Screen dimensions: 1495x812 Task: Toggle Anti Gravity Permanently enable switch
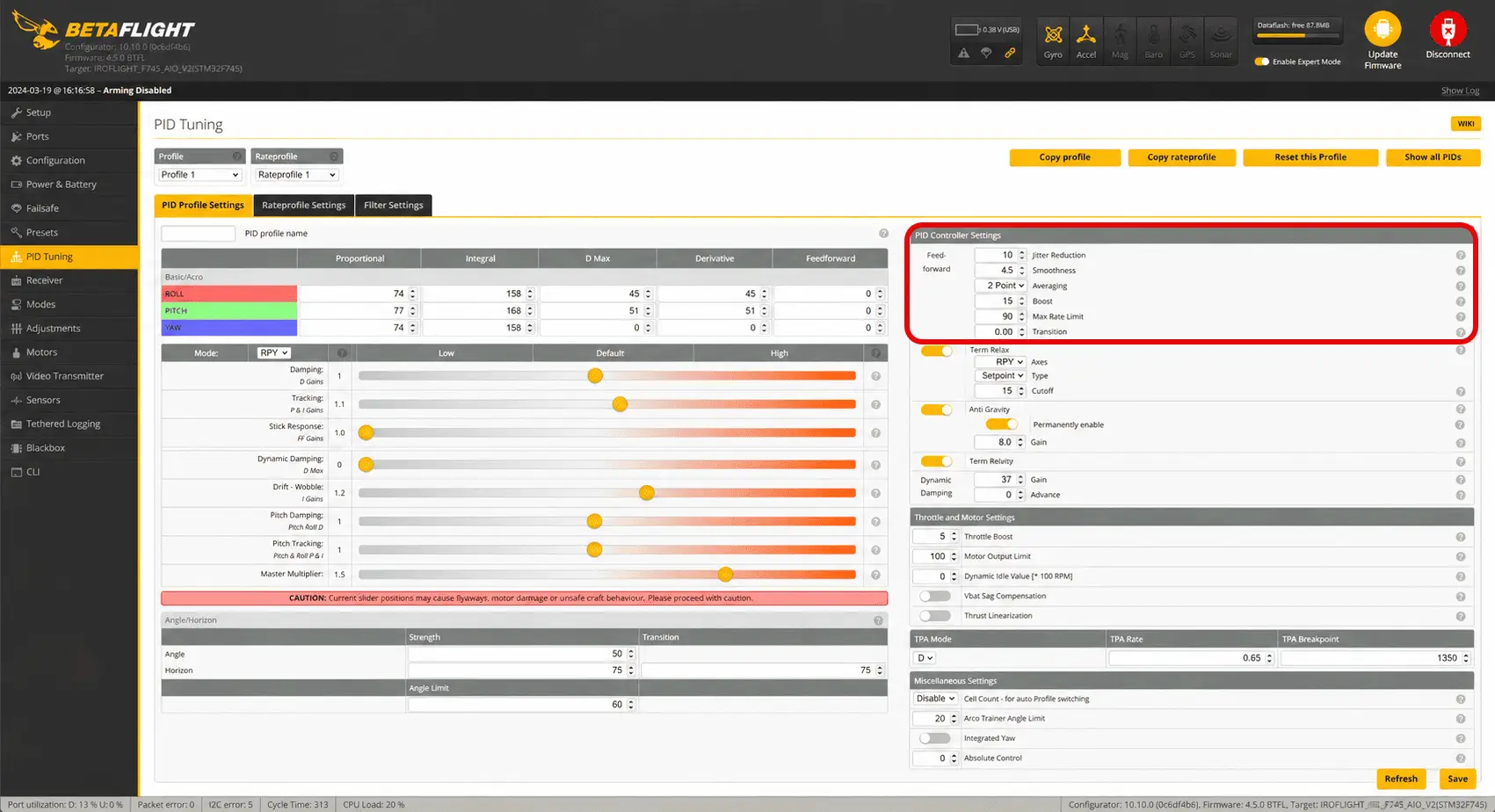[1002, 424]
